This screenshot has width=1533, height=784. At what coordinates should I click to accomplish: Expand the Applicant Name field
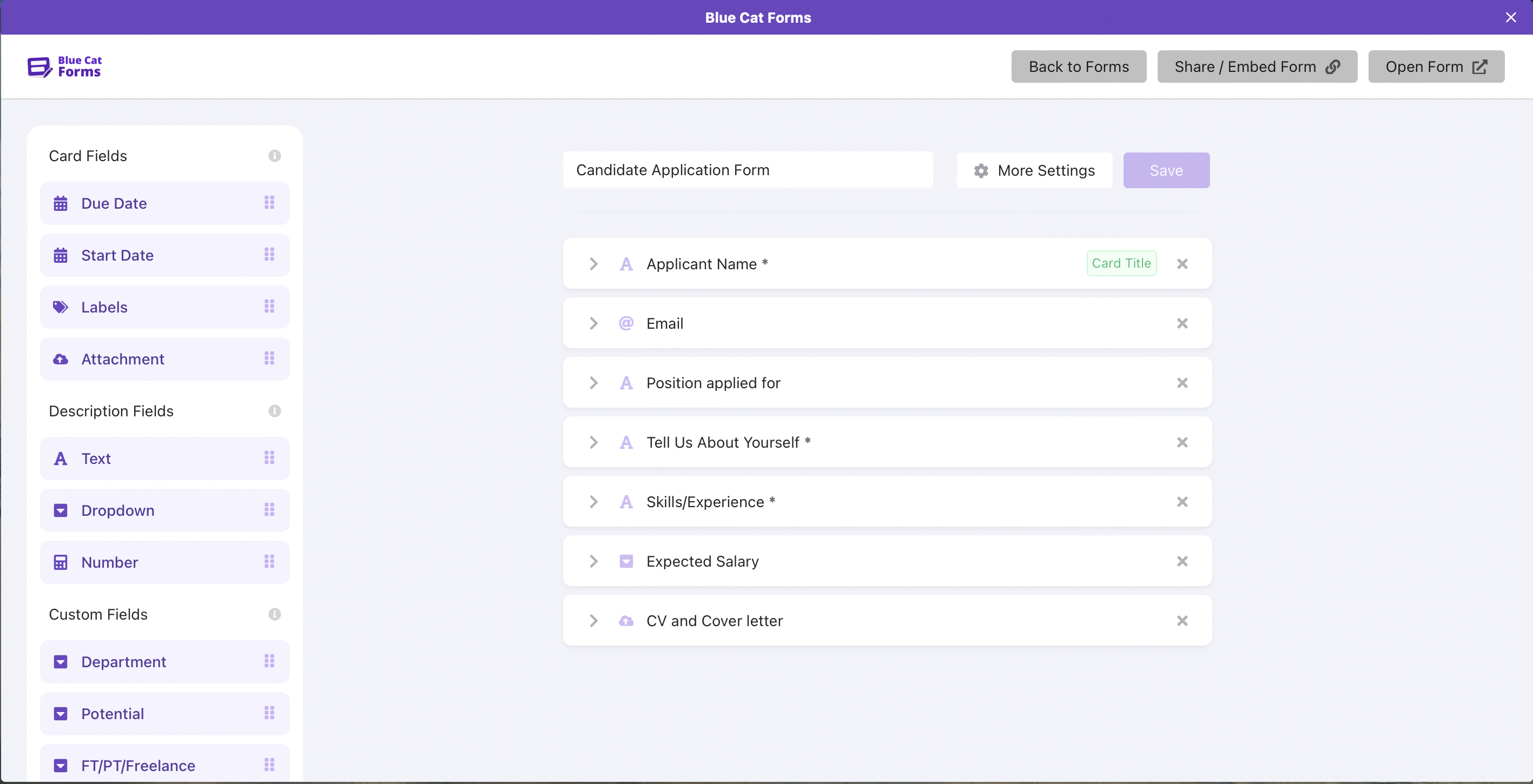click(x=593, y=264)
